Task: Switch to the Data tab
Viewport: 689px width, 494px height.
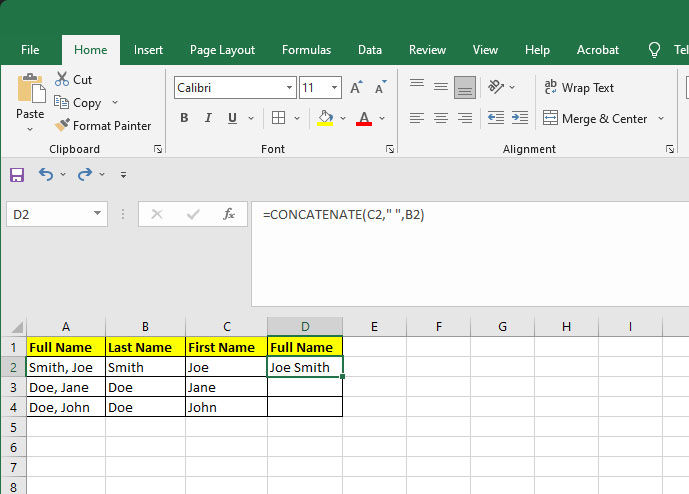Action: [370, 50]
